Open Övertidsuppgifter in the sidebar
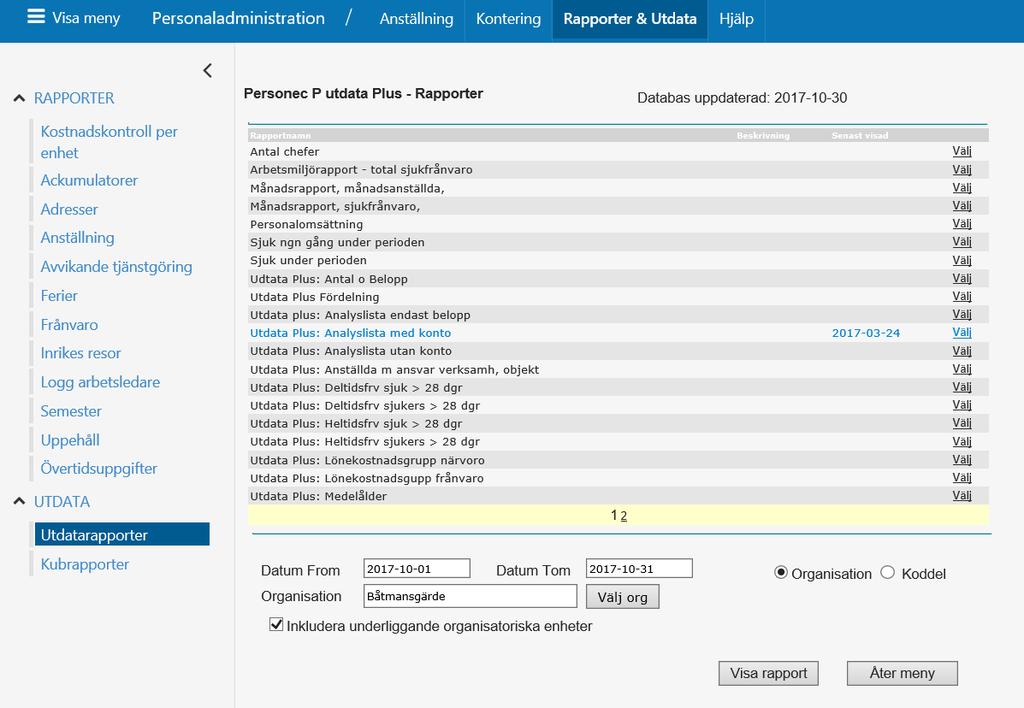 click(x=99, y=468)
